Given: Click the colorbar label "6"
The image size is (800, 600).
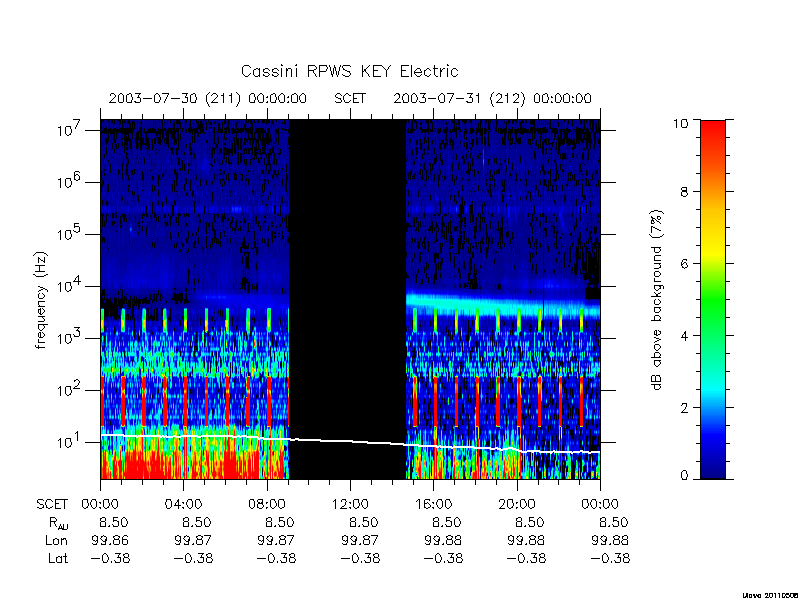Looking at the screenshot, I should 684,264.
